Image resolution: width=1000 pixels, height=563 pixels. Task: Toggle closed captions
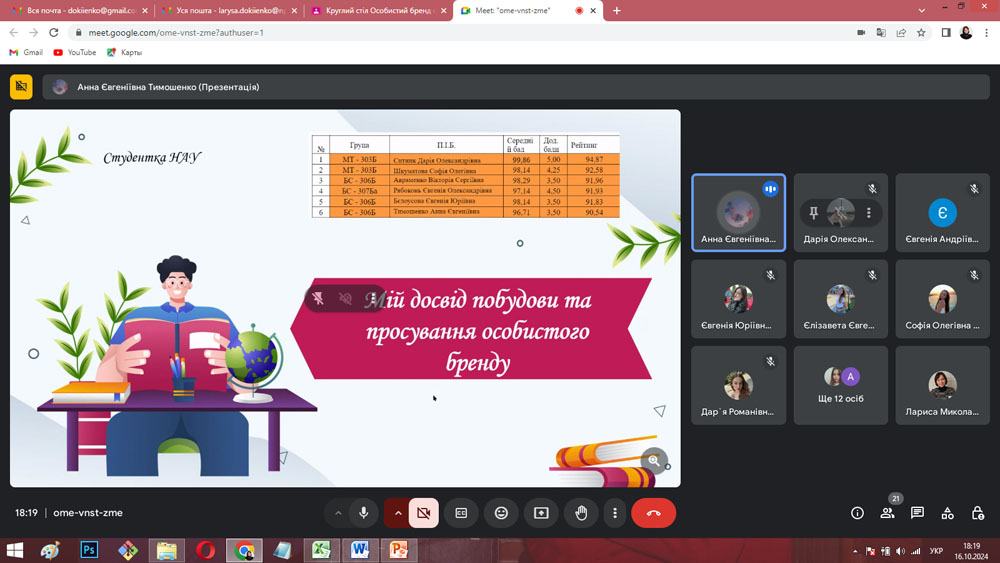click(461, 513)
